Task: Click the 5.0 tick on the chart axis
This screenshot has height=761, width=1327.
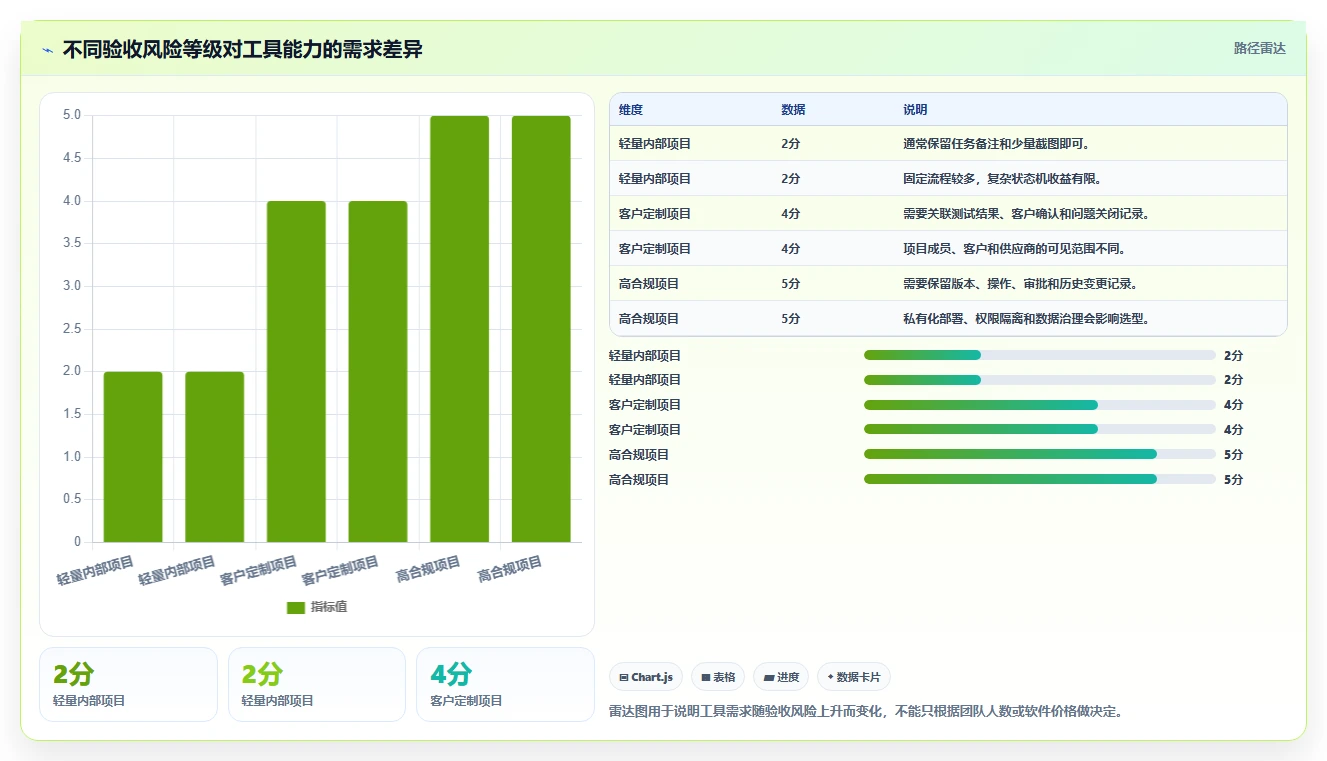Action: tap(72, 115)
